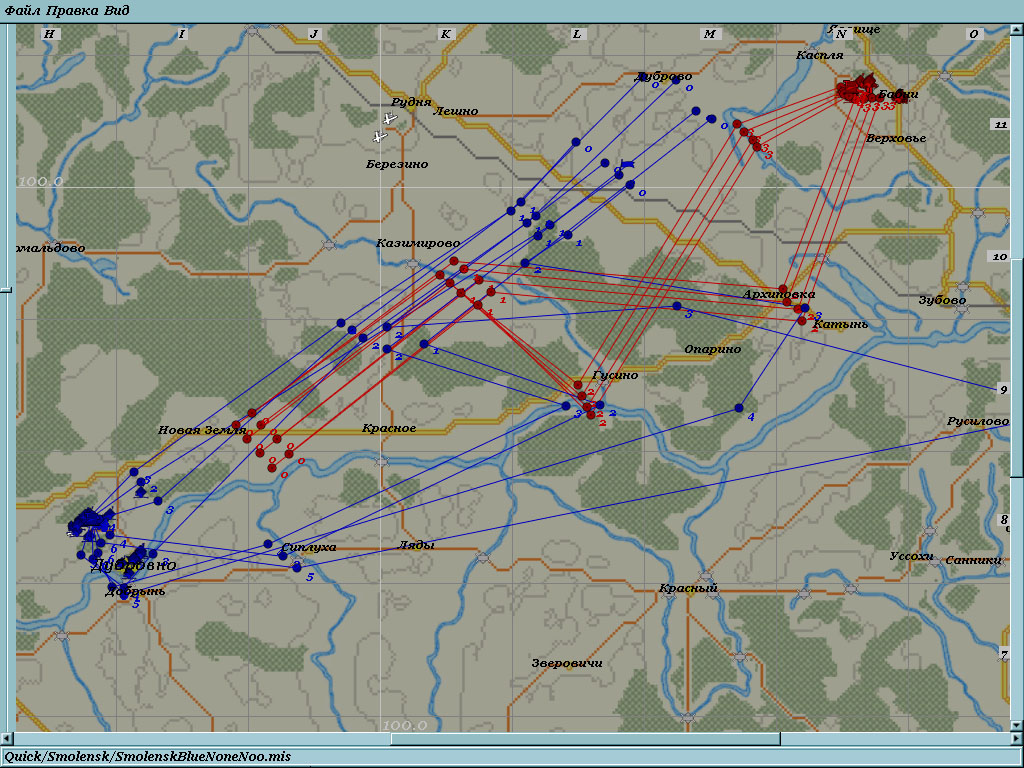
Task: Click the airfield marker beside column letter I
Action: 253,31
